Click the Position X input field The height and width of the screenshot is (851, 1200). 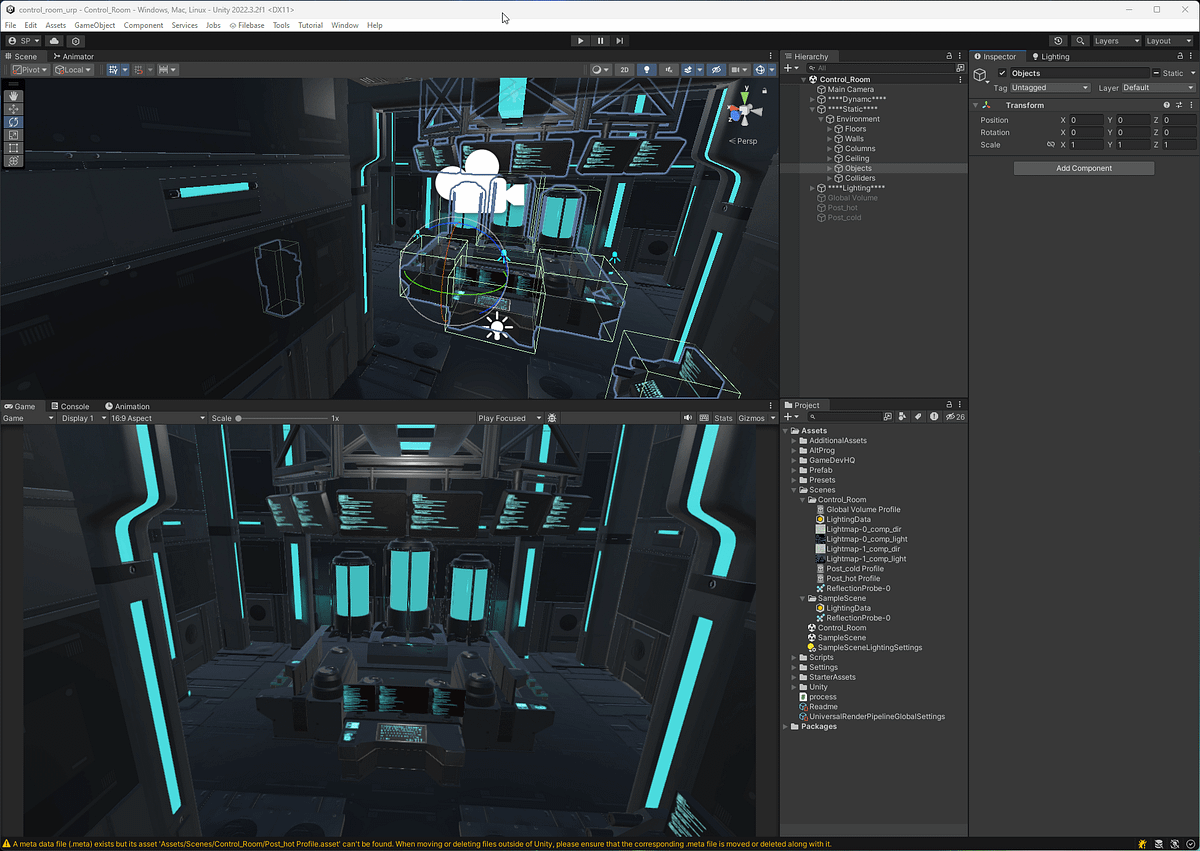click(x=1085, y=120)
